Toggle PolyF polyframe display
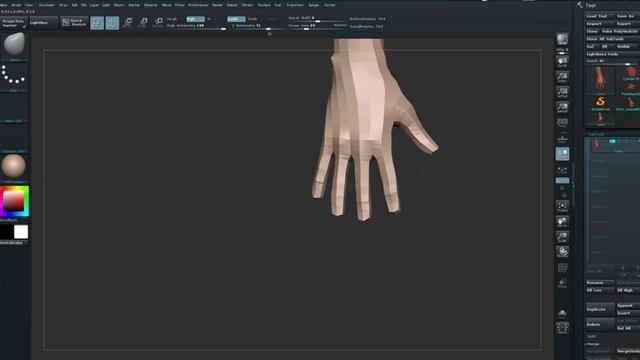Viewport: 640px width, 360px height. click(562, 268)
